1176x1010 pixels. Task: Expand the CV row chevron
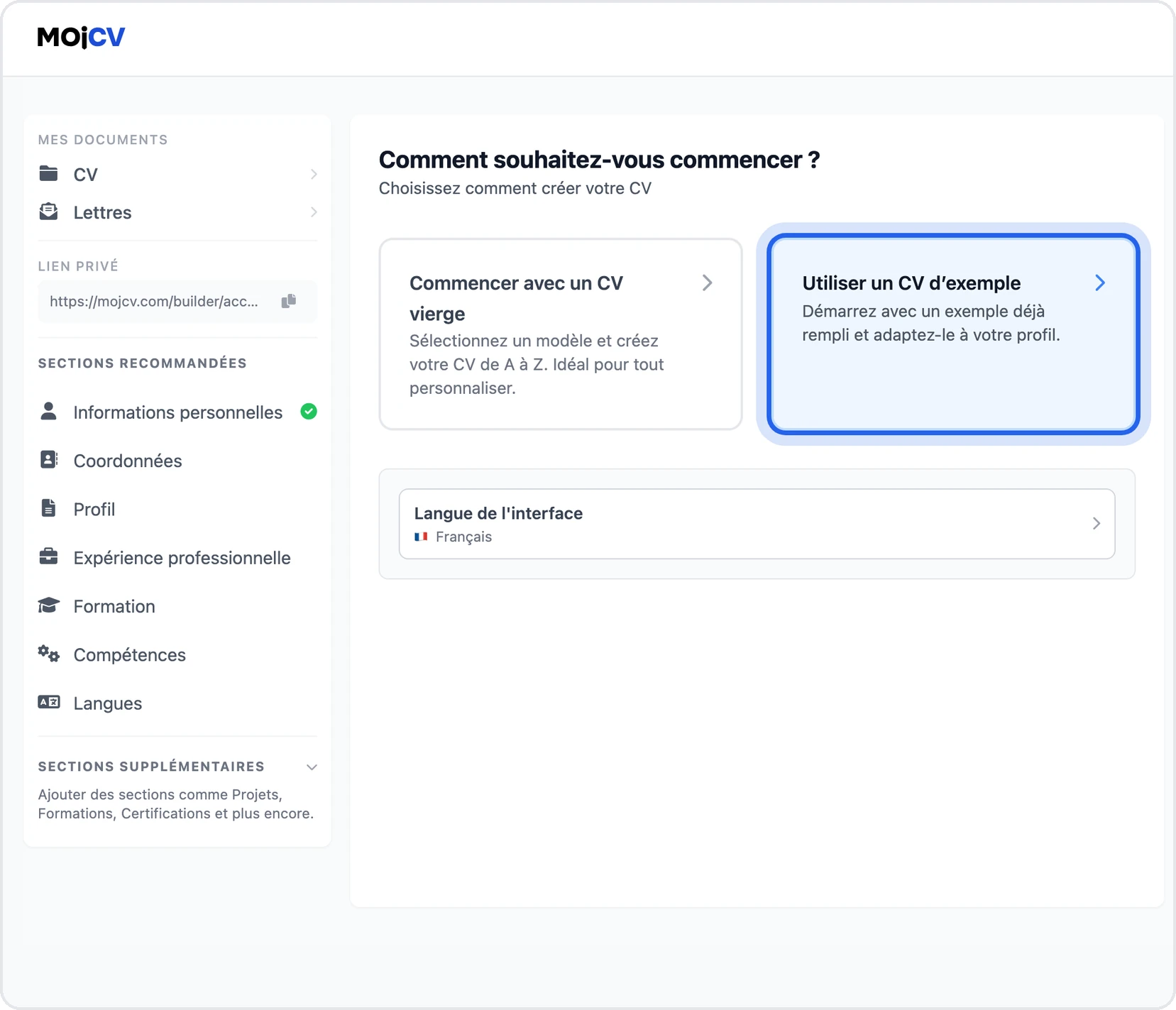click(314, 174)
